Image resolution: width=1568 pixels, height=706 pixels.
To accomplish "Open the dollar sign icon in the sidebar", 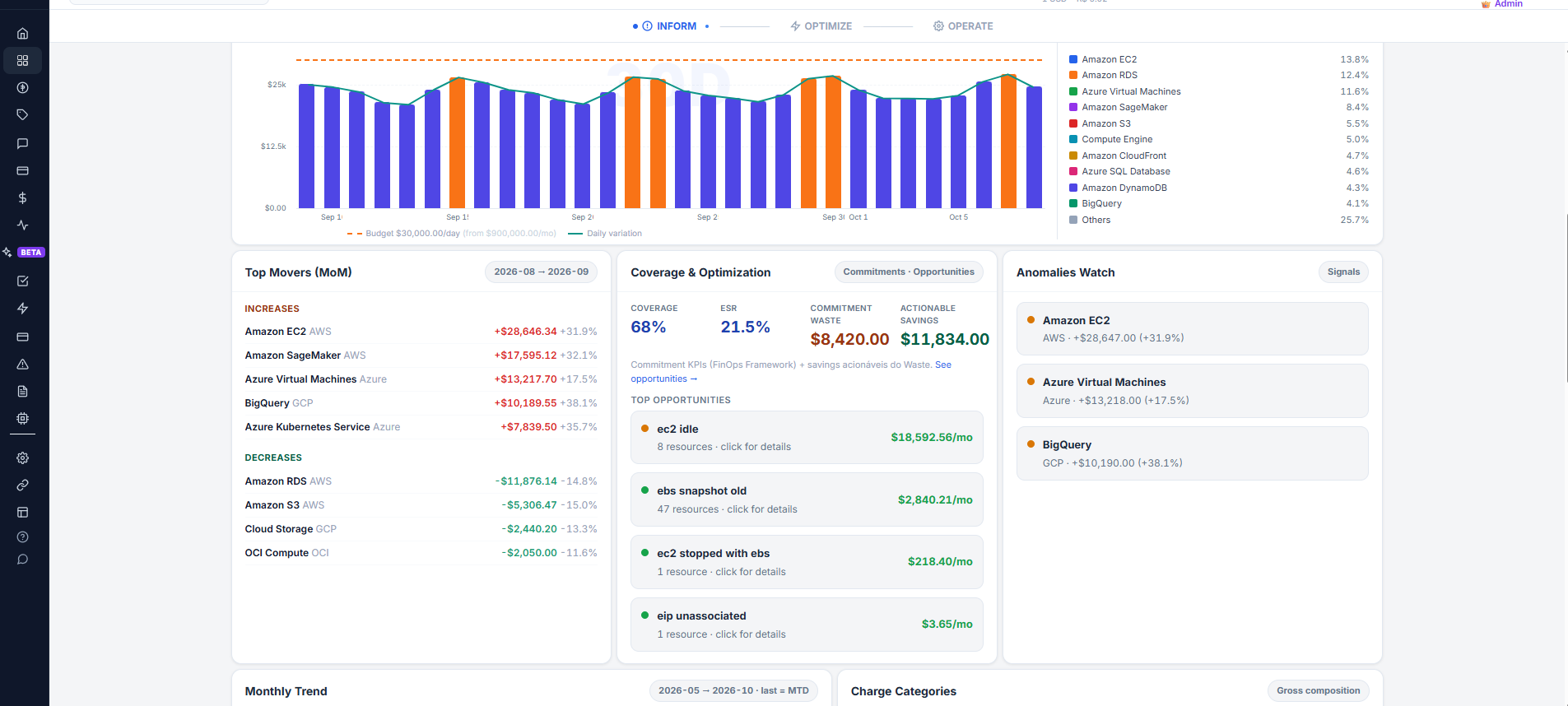I will coord(22,198).
